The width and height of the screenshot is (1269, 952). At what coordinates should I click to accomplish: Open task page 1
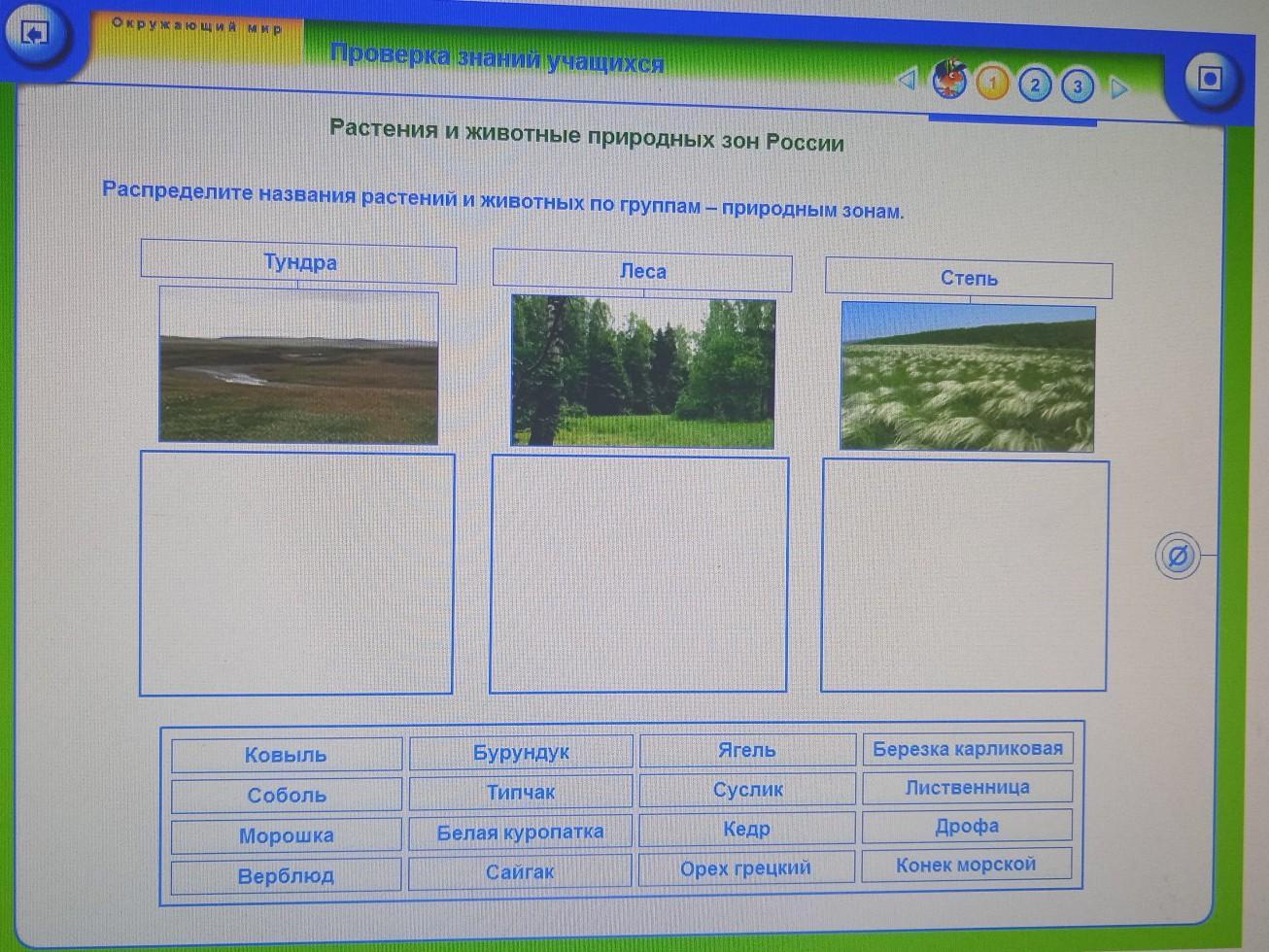click(992, 83)
